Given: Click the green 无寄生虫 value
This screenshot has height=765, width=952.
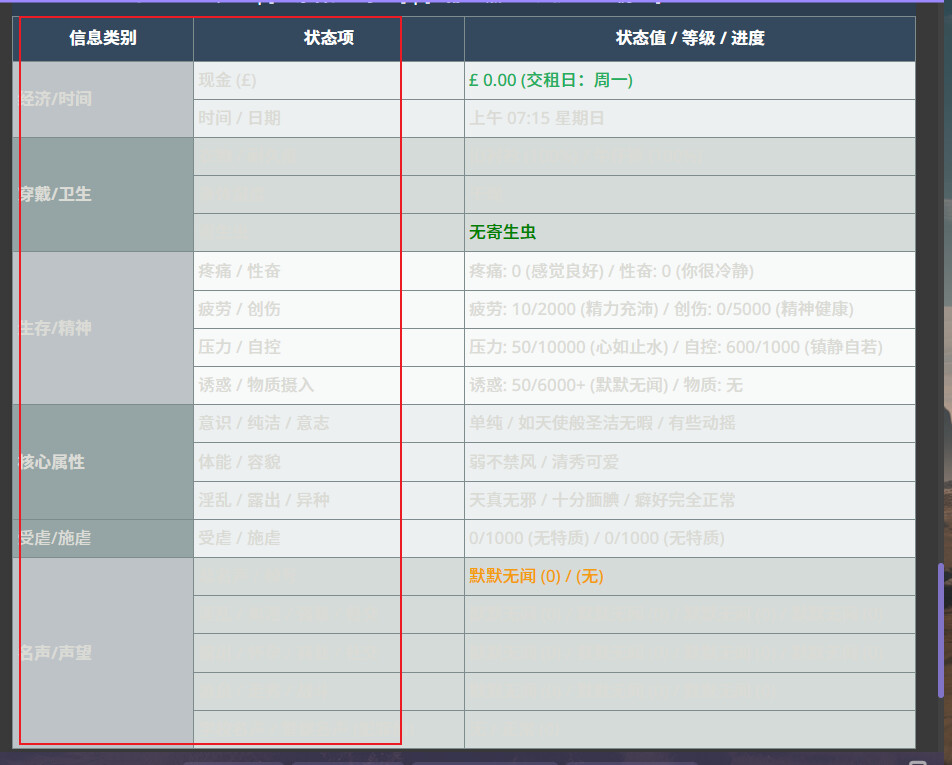Looking at the screenshot, I should [x=503, y=232].
